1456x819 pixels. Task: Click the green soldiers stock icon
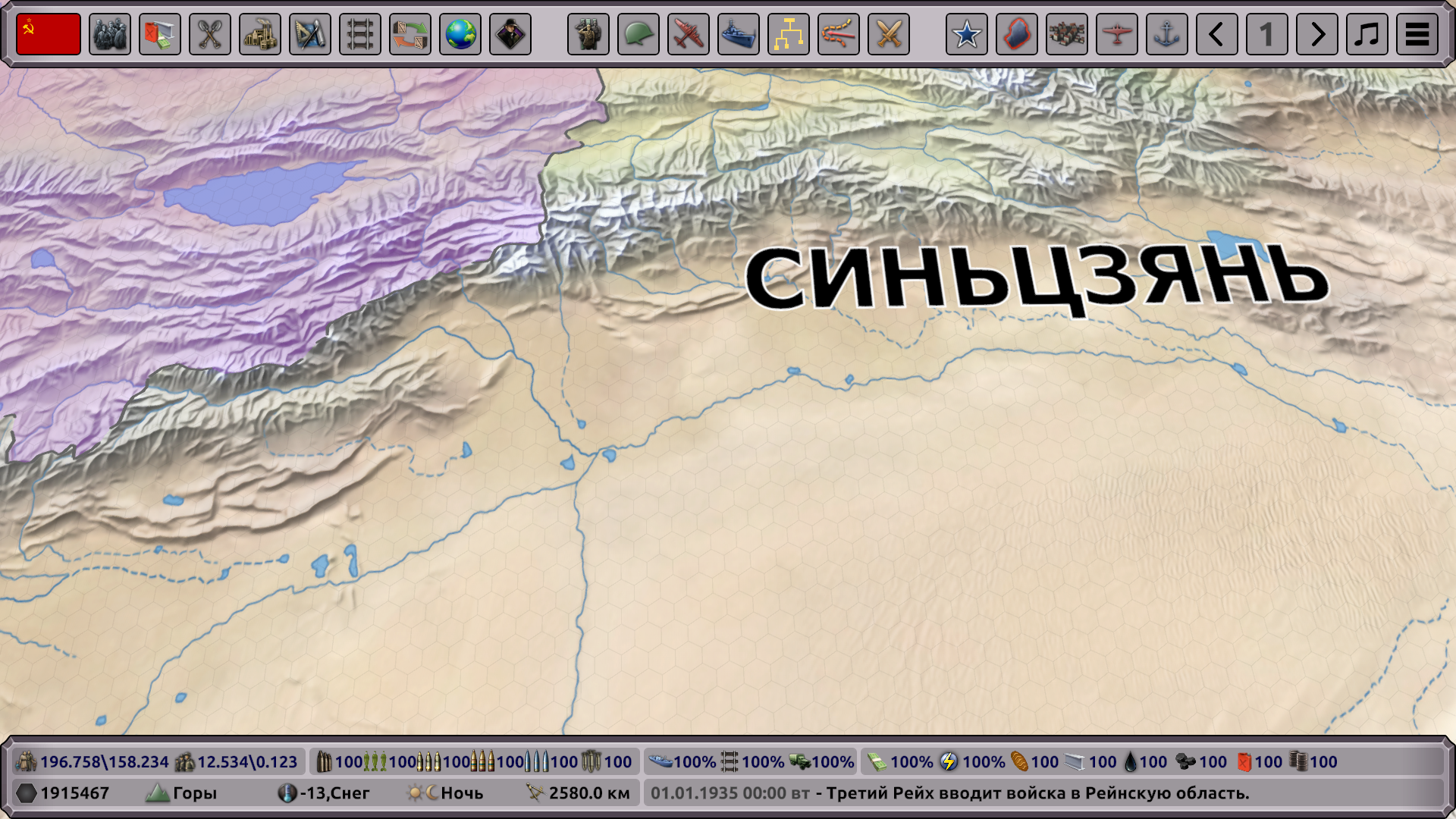click(375, 761)
